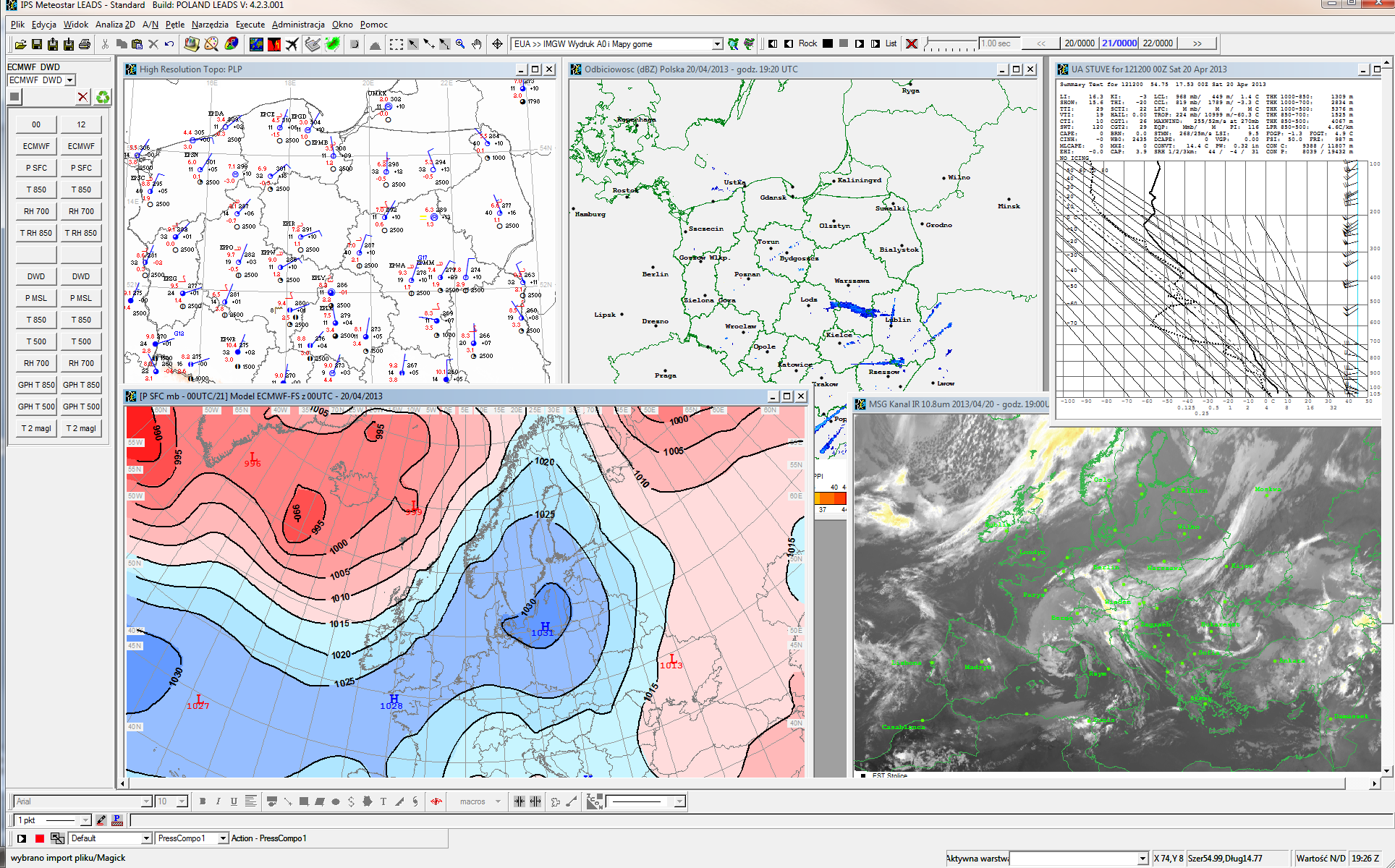
Task: Click the airplane aviation icon
Action: point(292,44)
